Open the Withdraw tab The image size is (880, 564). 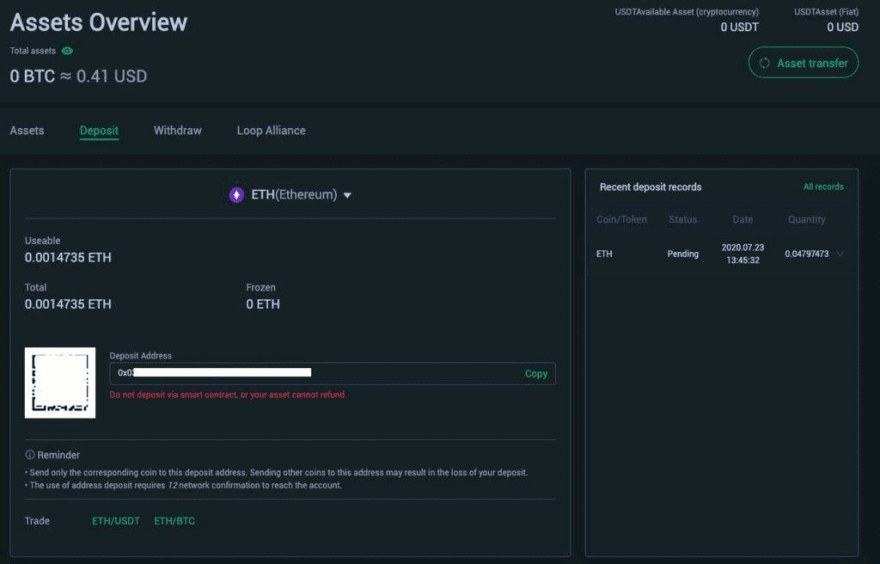[177, 130]
